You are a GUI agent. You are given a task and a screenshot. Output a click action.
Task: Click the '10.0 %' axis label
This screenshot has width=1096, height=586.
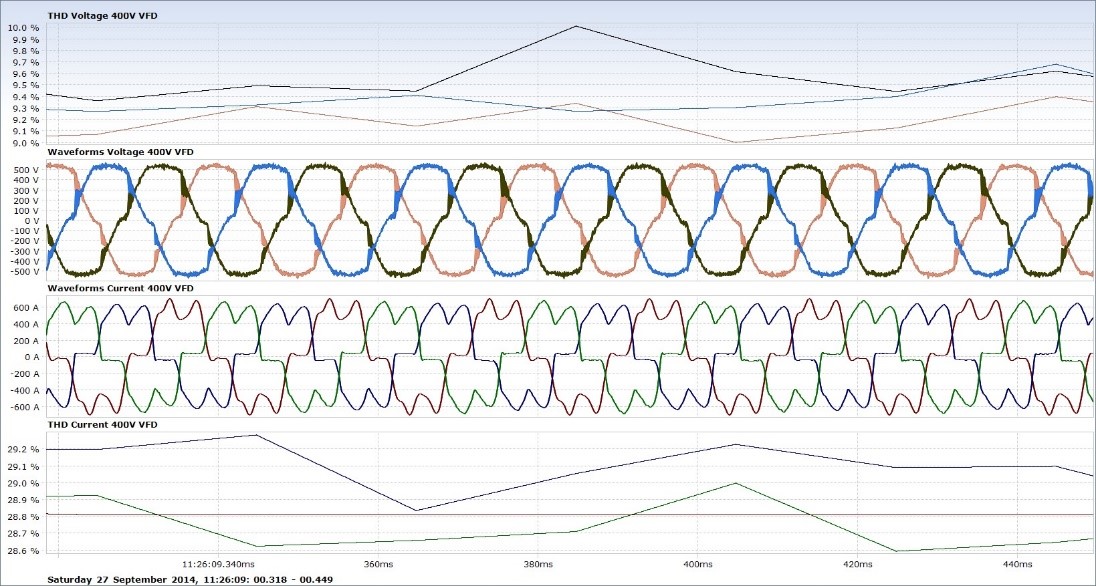click(22, 28)
